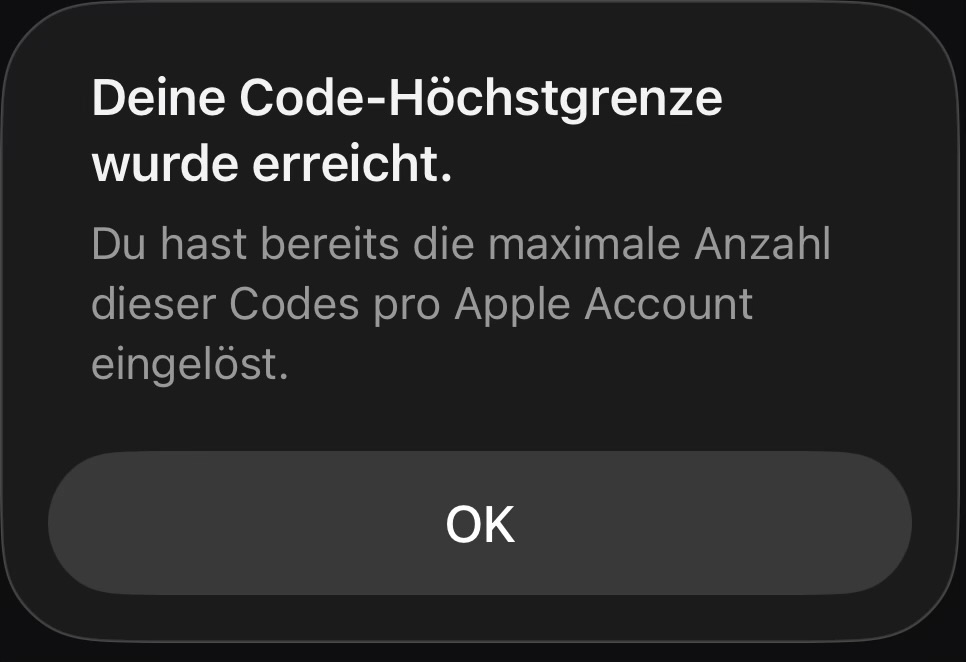Click the words 'Apple Account' in the message
Image resolution: width=966 pixels, height=662 pixels.
[x=604, y=306]
